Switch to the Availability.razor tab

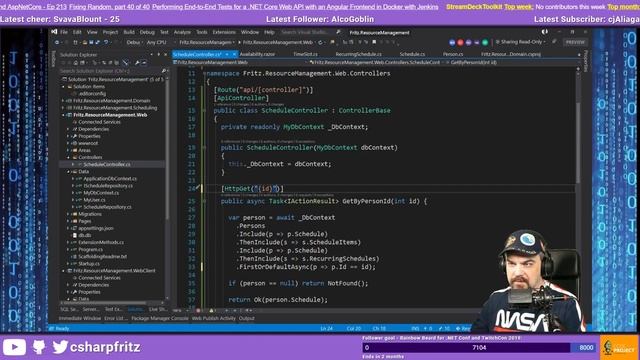click(257, 54)
